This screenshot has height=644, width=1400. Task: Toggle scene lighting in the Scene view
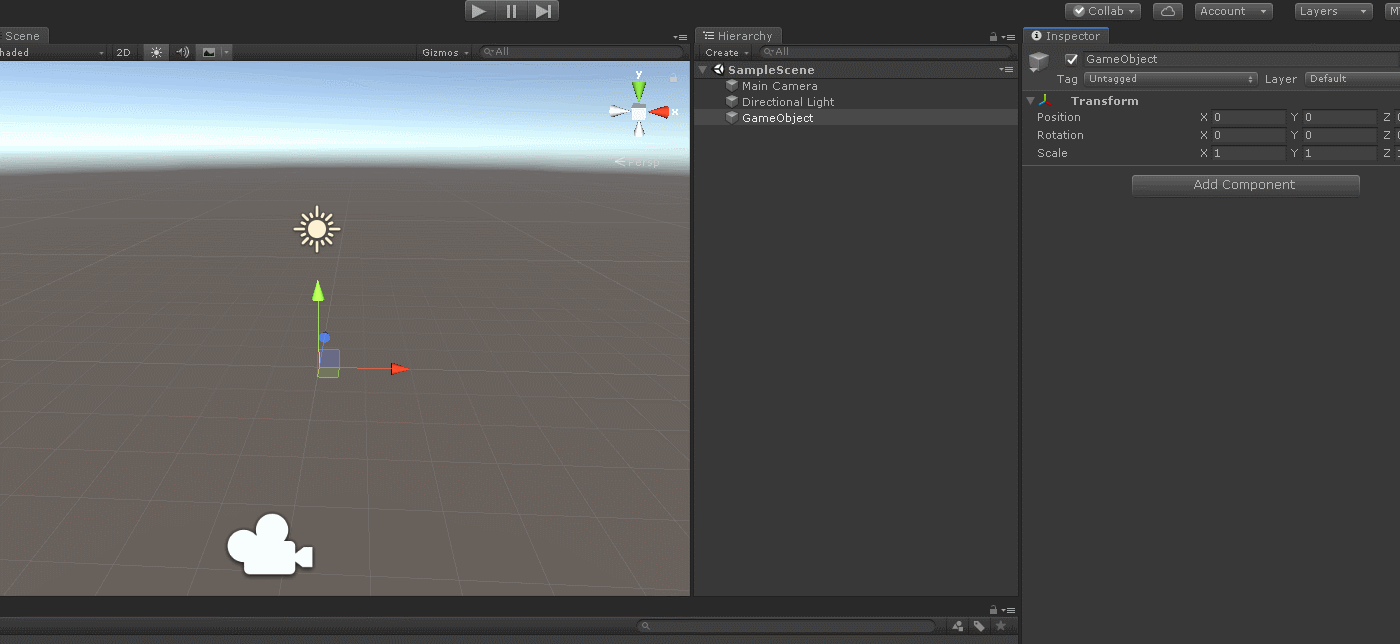[x=157, y=52]
